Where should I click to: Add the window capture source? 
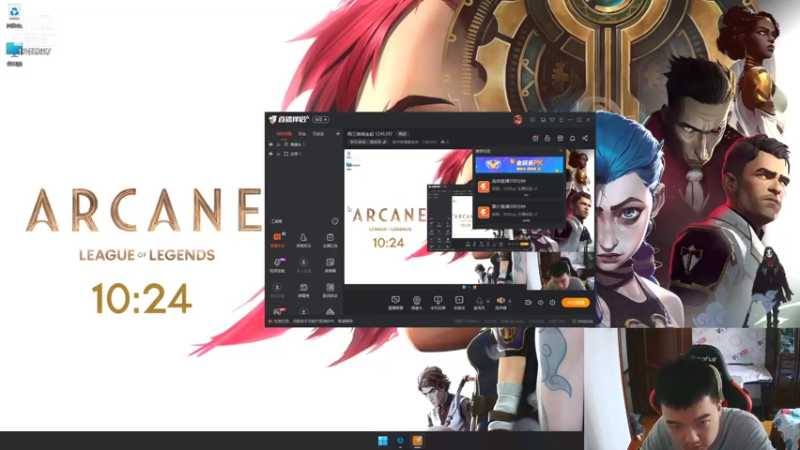[x=459, y=303]
